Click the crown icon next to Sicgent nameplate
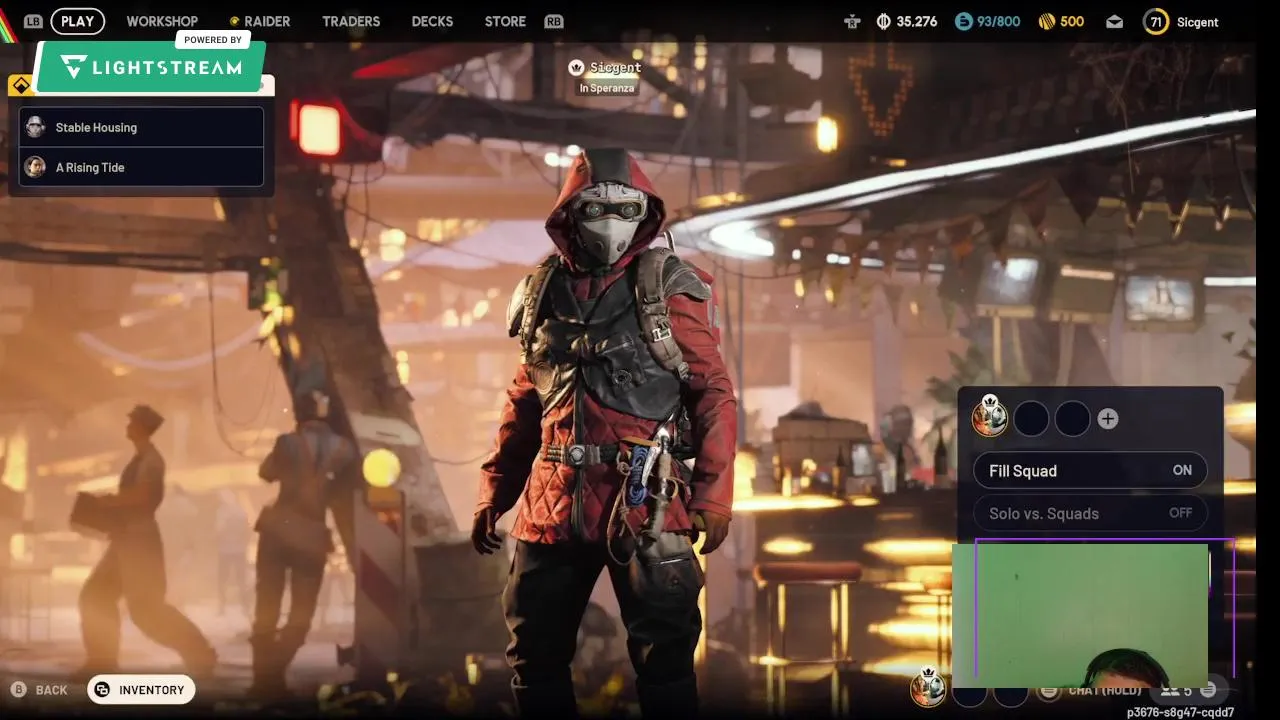Viewport: 1280px width, 720px height. coord(576,67)
